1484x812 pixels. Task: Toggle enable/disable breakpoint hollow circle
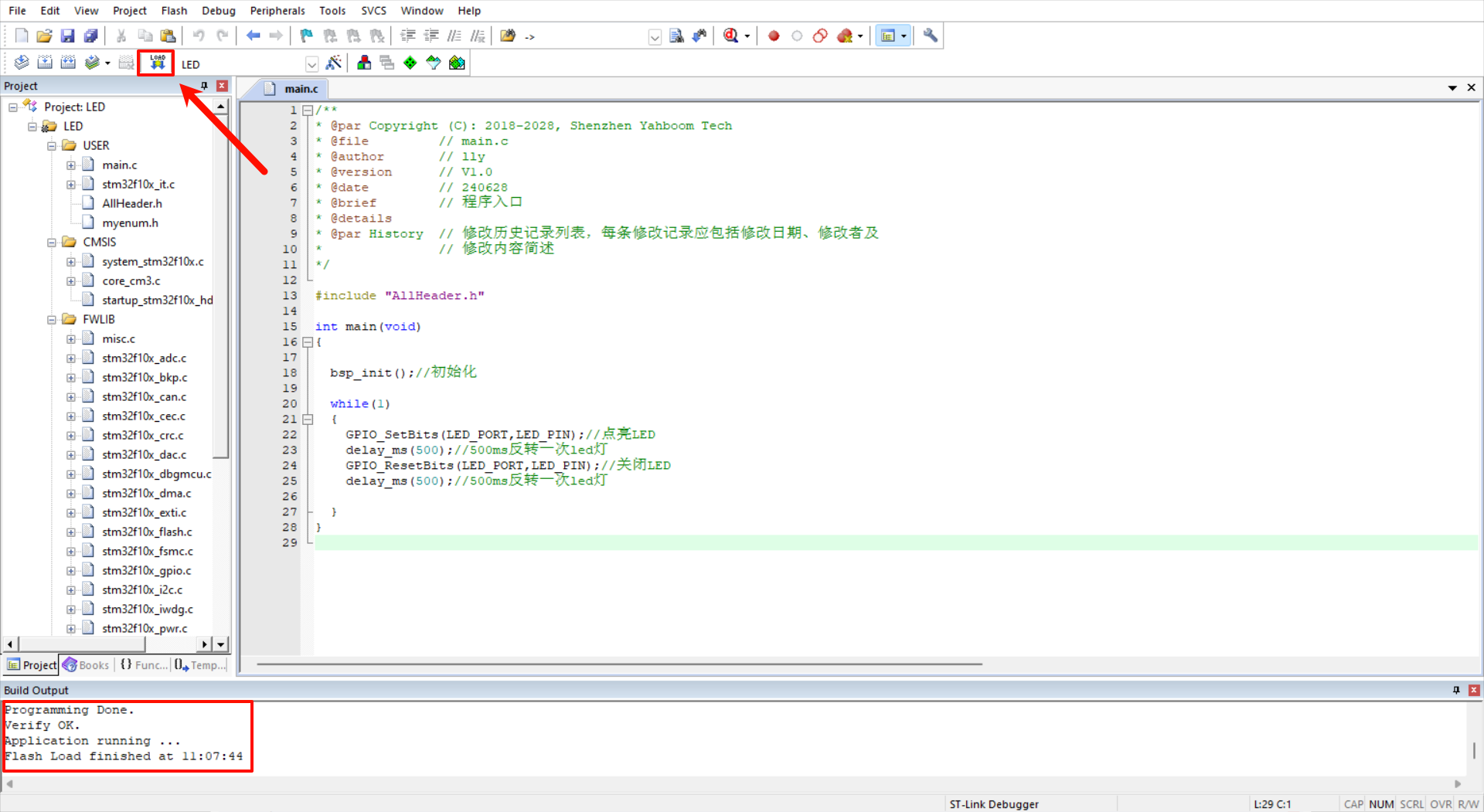(x=797, y=36)
